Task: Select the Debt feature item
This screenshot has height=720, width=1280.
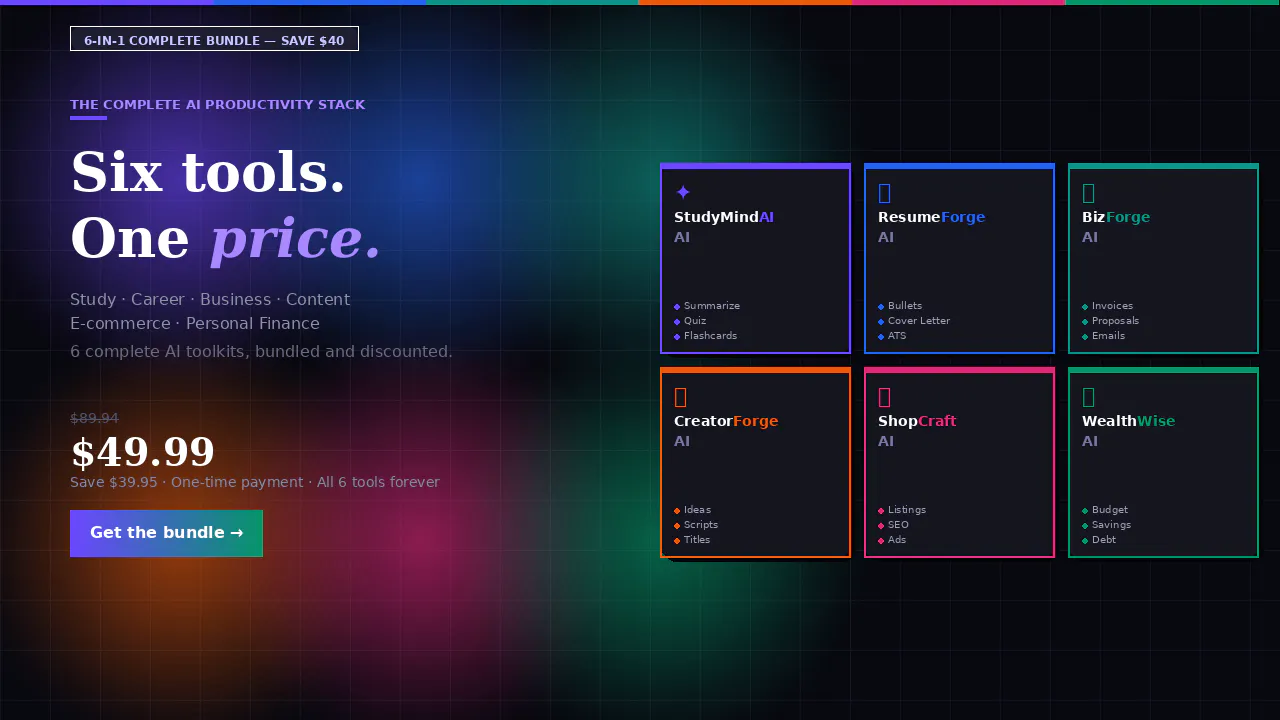Action: (x=1099, y=540)
